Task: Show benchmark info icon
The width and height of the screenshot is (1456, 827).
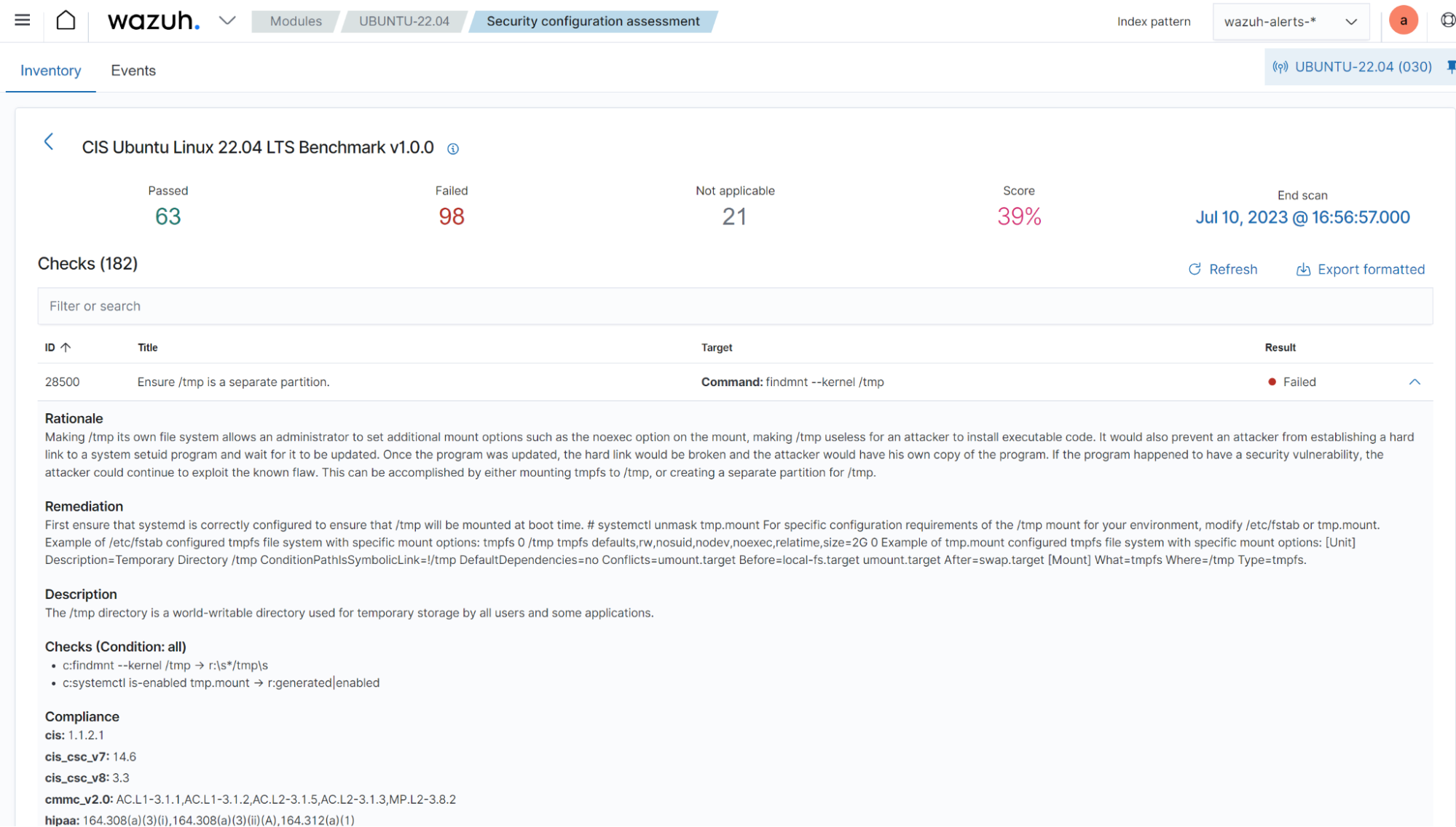Action: (x=453, y=149)
